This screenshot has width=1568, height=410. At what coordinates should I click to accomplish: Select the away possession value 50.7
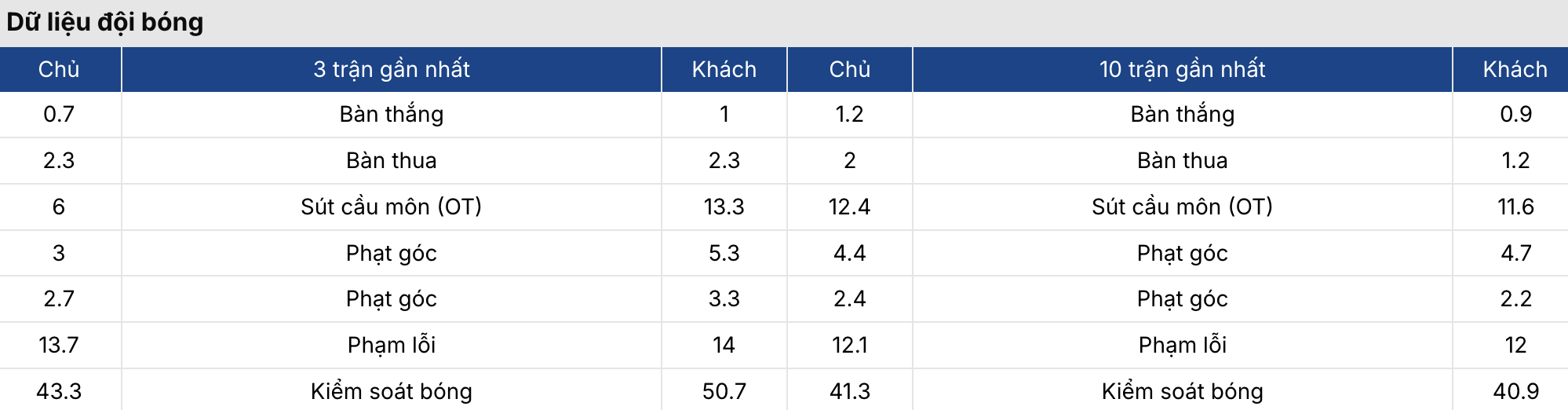tap(724, 391)
